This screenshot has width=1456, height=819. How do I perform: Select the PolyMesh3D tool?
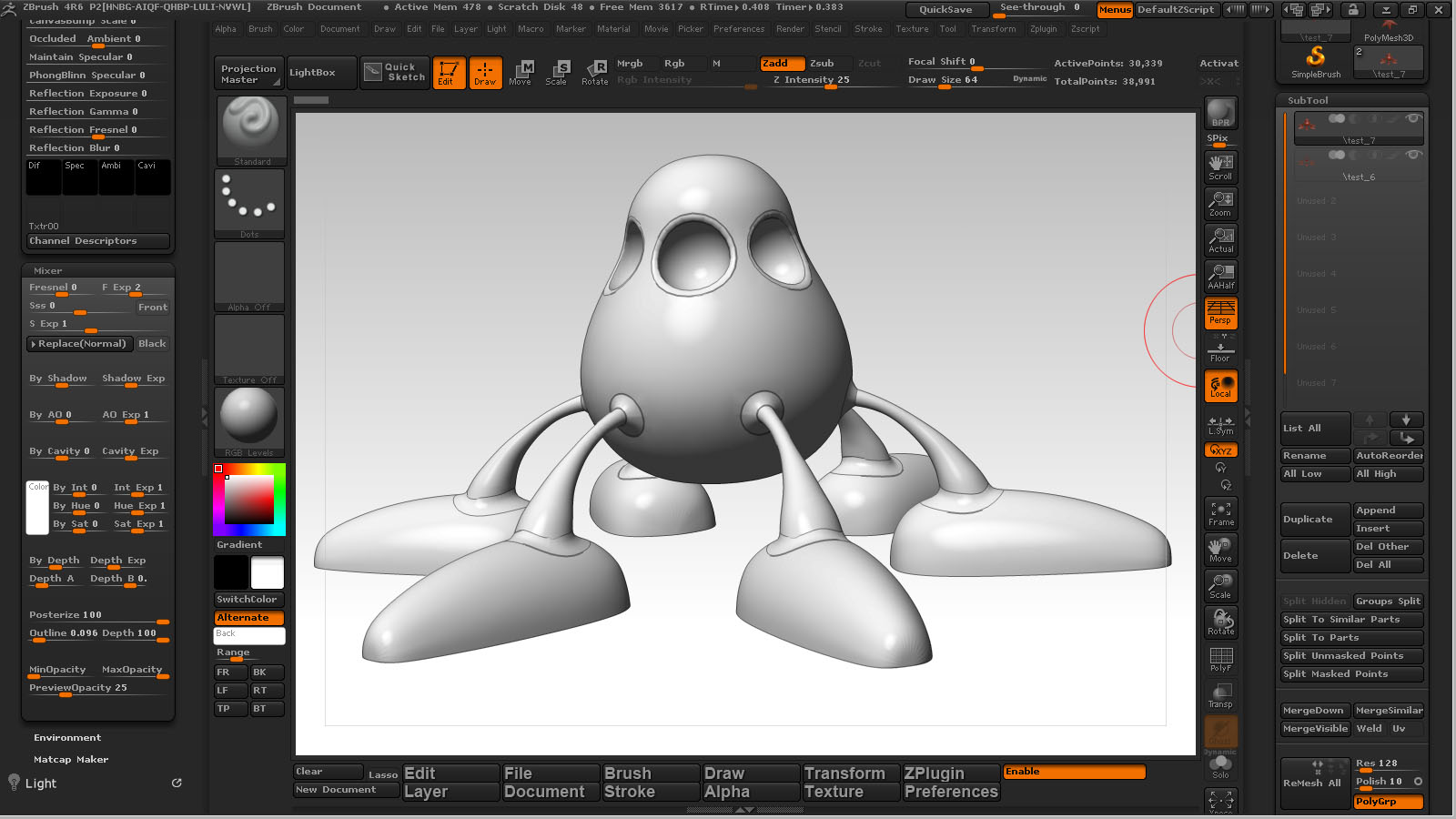pos(1389,31)
